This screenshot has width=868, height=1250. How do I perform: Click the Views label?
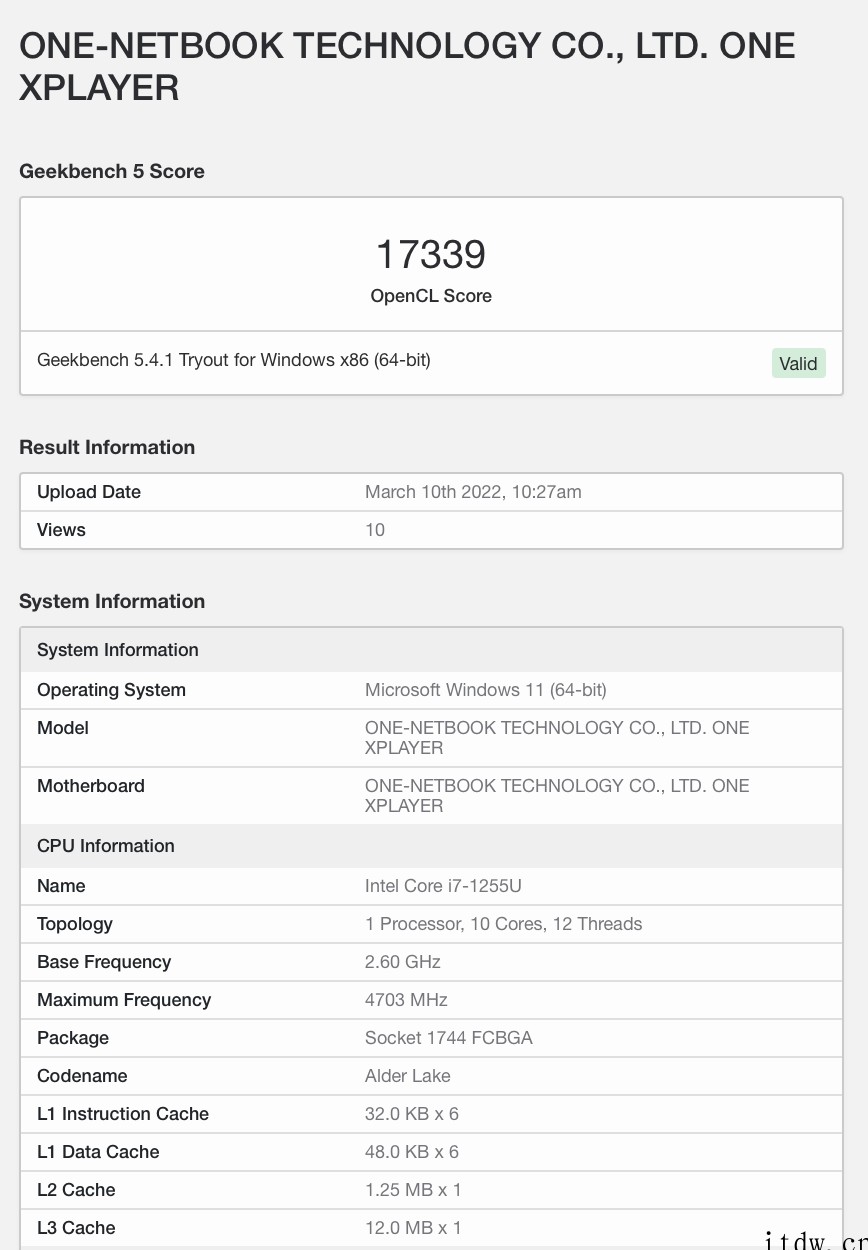[61, 530]
